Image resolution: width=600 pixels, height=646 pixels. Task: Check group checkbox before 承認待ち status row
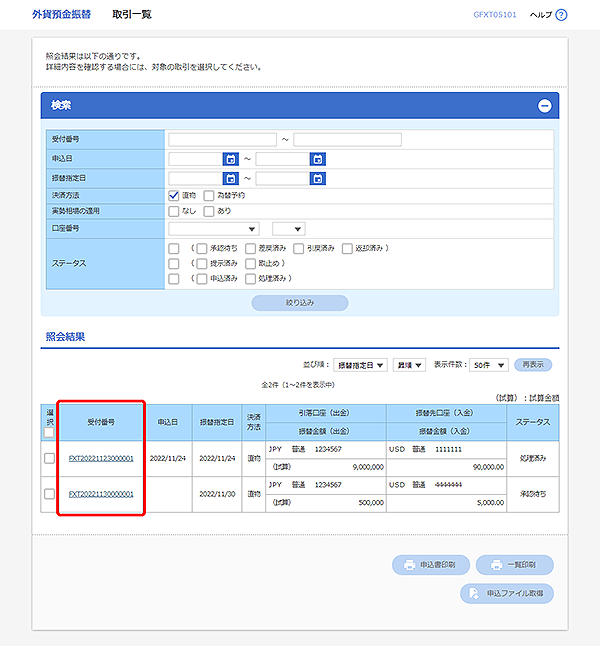click(x=174, y=248)
